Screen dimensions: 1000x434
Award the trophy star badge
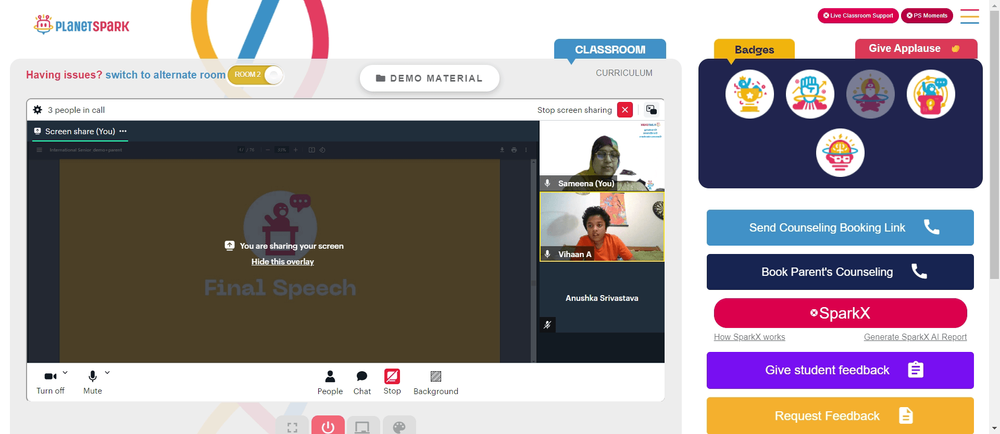749,94
